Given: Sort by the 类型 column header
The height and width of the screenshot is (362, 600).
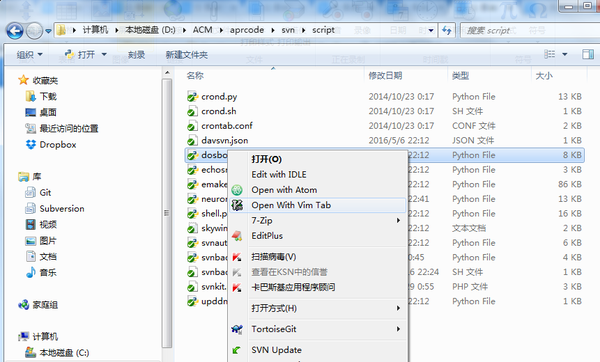Looking at the screenshot, I should click(460, 76).
